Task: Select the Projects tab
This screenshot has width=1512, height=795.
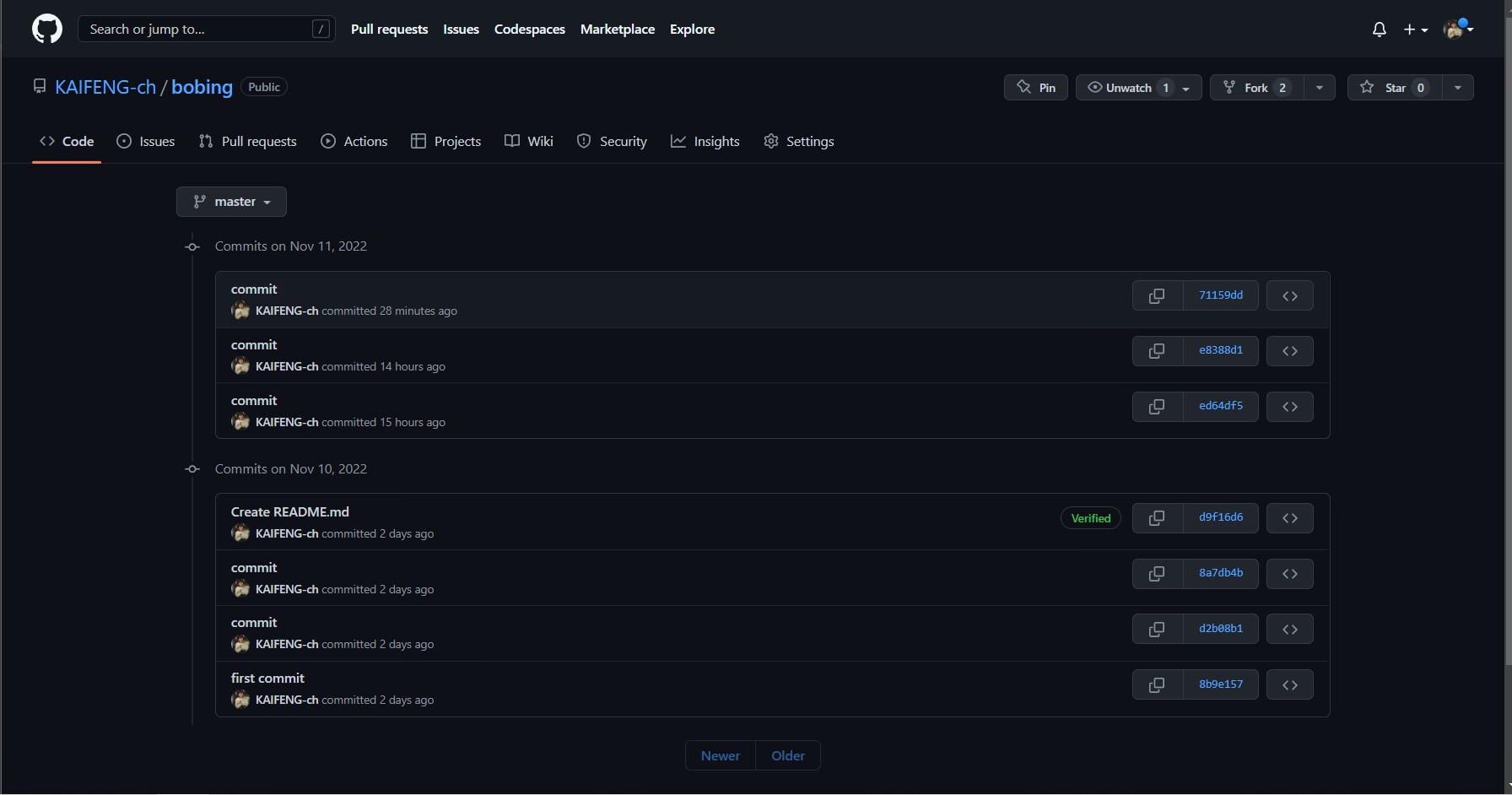Action: pos(445,141)
